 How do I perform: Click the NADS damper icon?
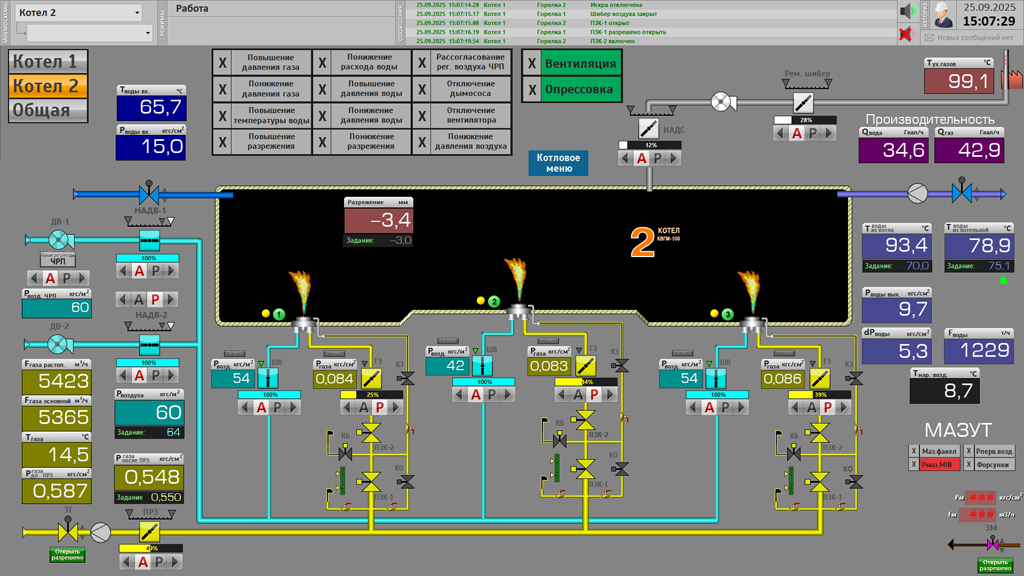[648, 129]
